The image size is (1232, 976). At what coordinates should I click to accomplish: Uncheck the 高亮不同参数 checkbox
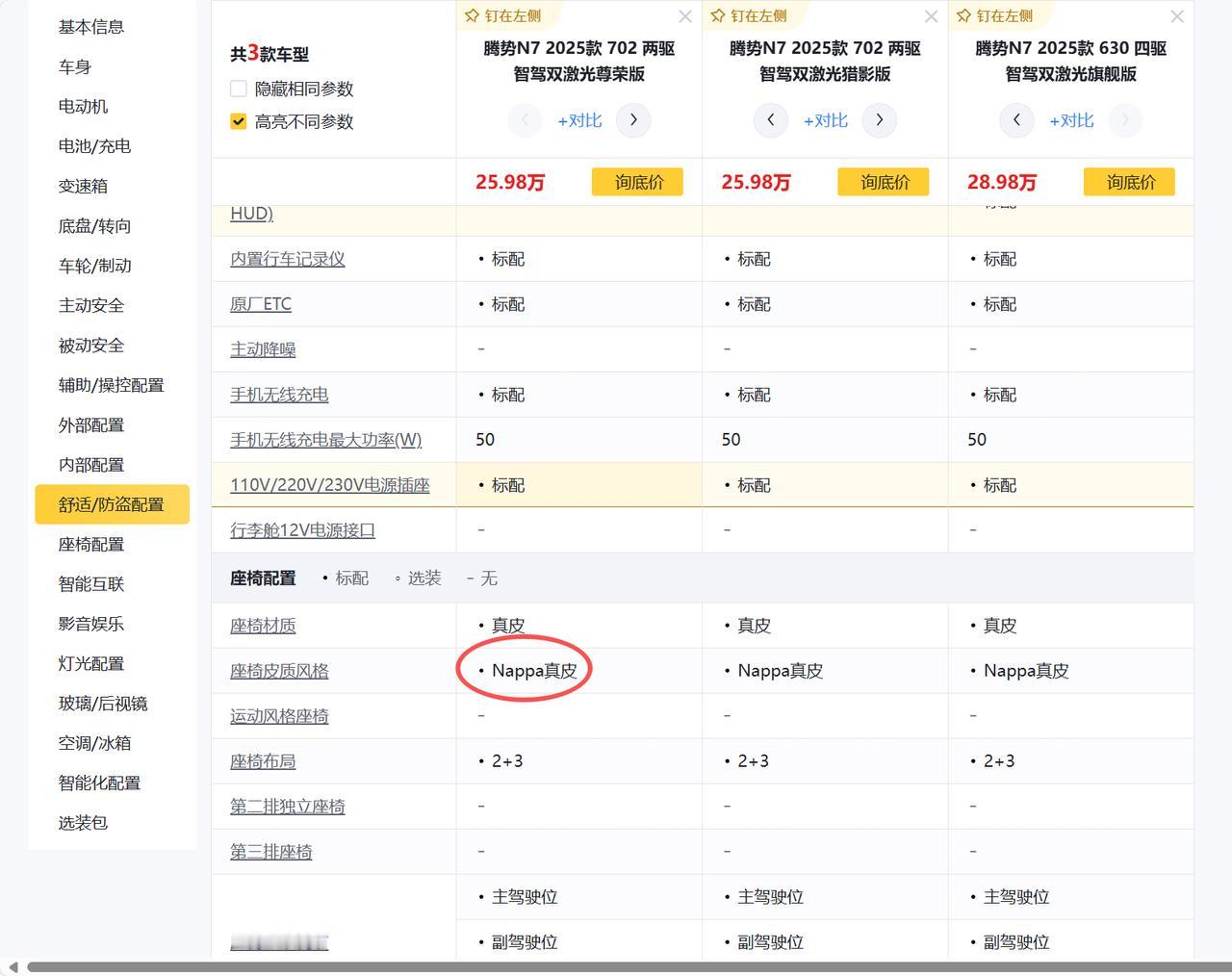pyautogui.click(x=239, y=121)
